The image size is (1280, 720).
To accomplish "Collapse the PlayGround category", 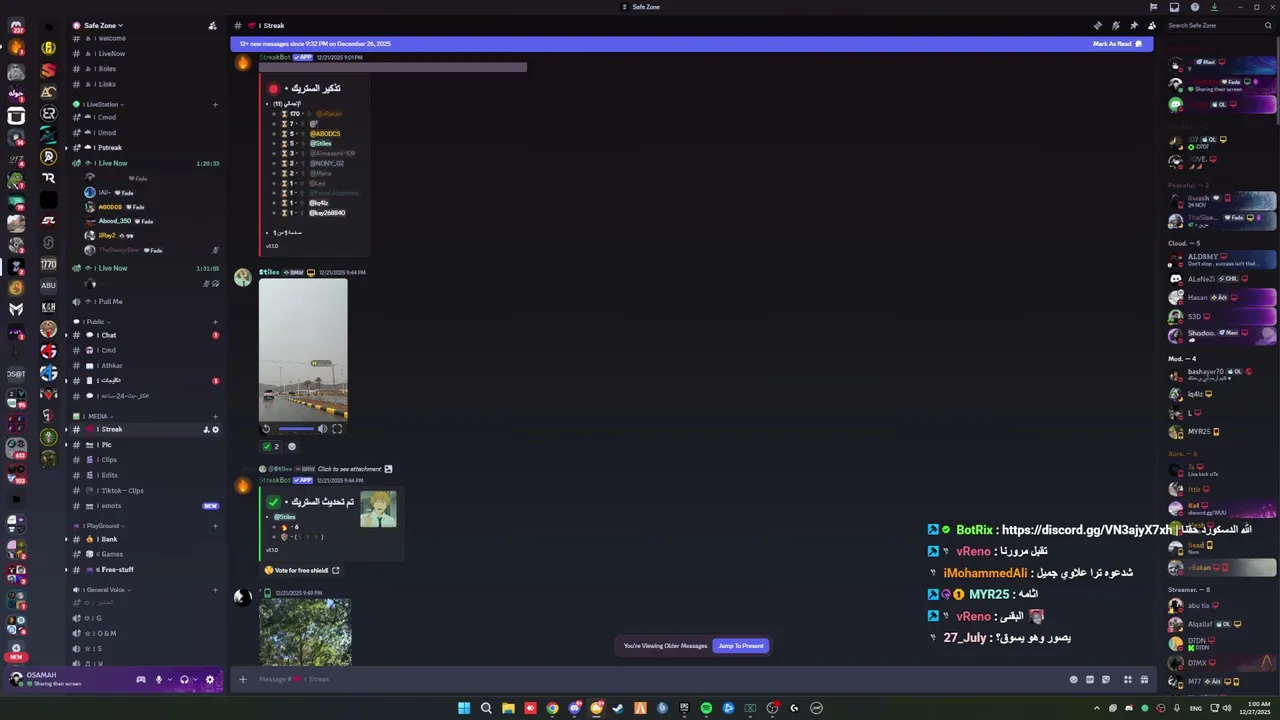I will pyautogui.click(x=101, y=525).
